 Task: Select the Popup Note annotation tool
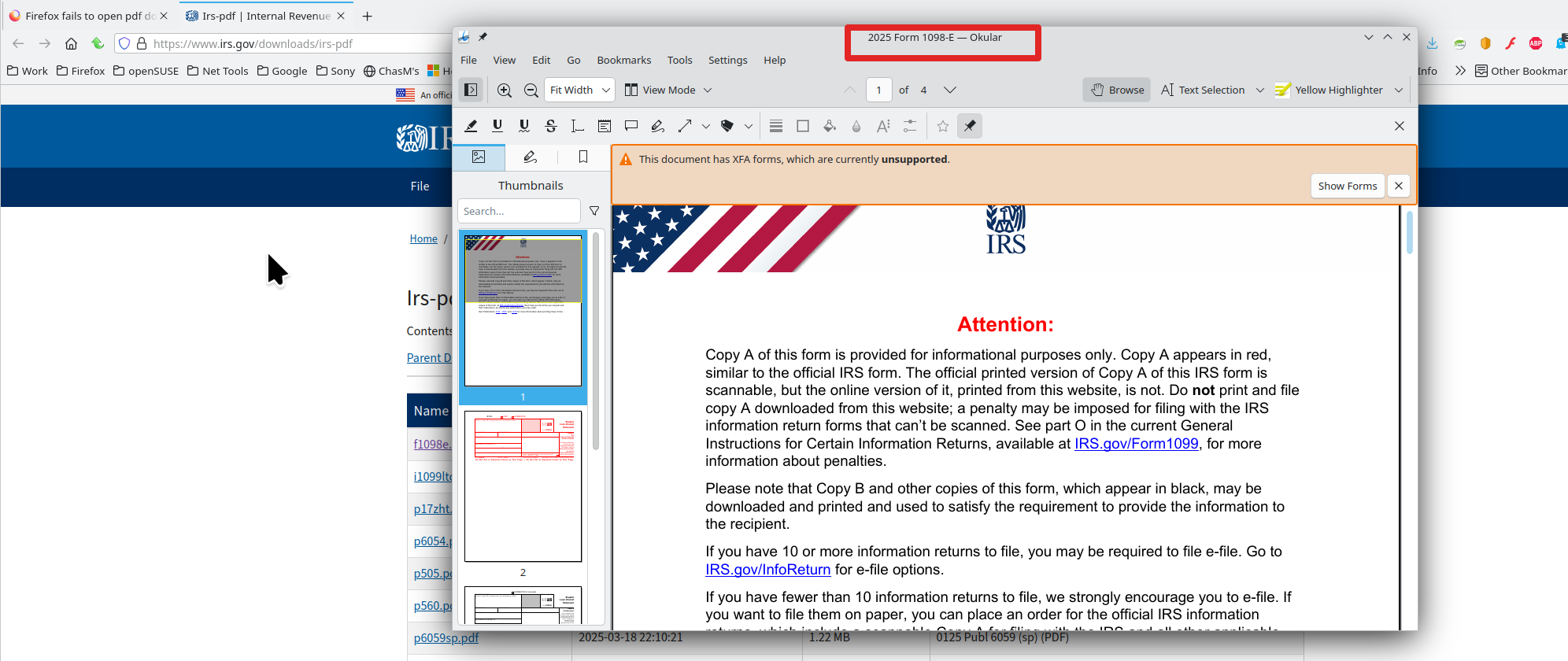pos(631,126)
